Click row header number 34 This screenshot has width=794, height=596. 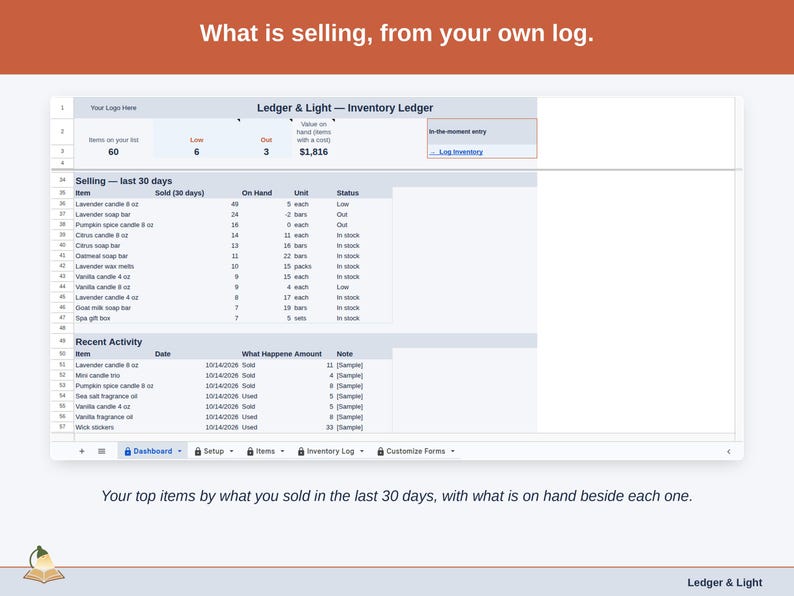pos(62,180)
